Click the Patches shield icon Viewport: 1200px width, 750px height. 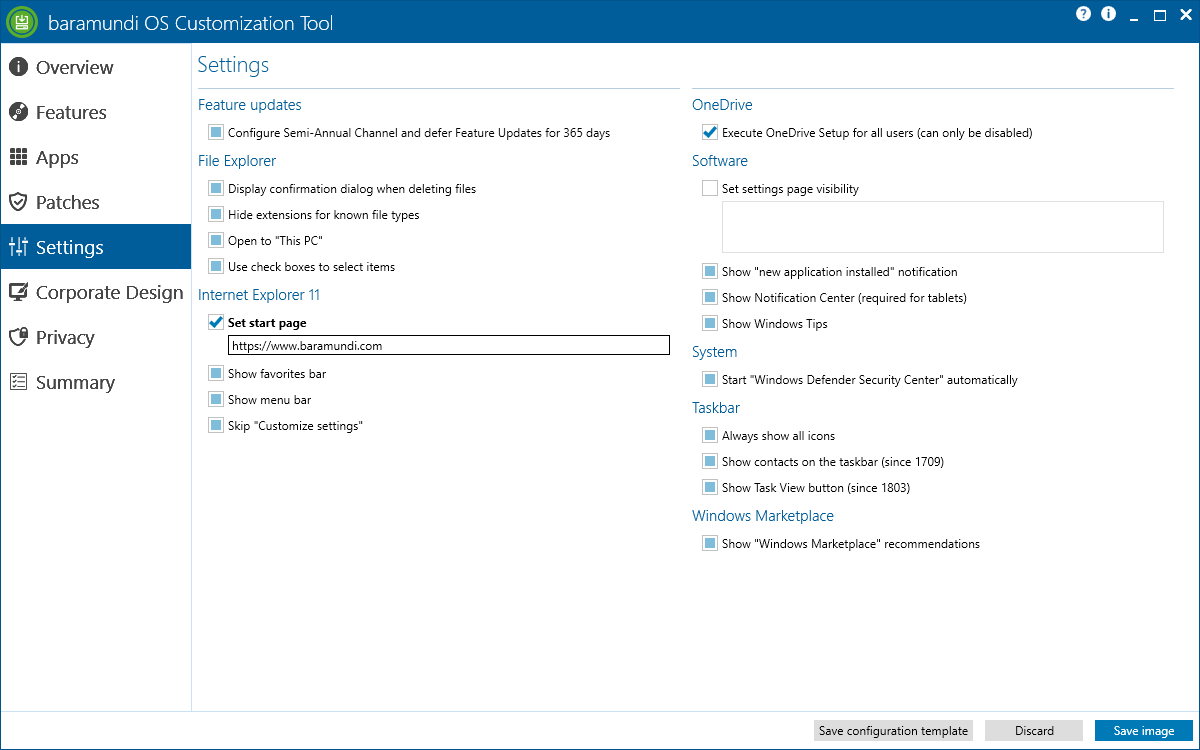point(18,202)
